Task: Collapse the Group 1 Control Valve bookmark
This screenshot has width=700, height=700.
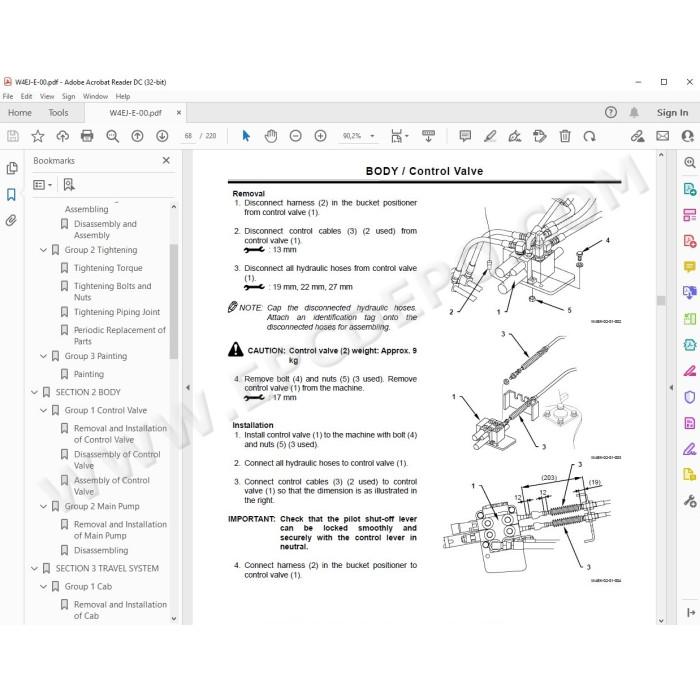Action: click(43, 410)
